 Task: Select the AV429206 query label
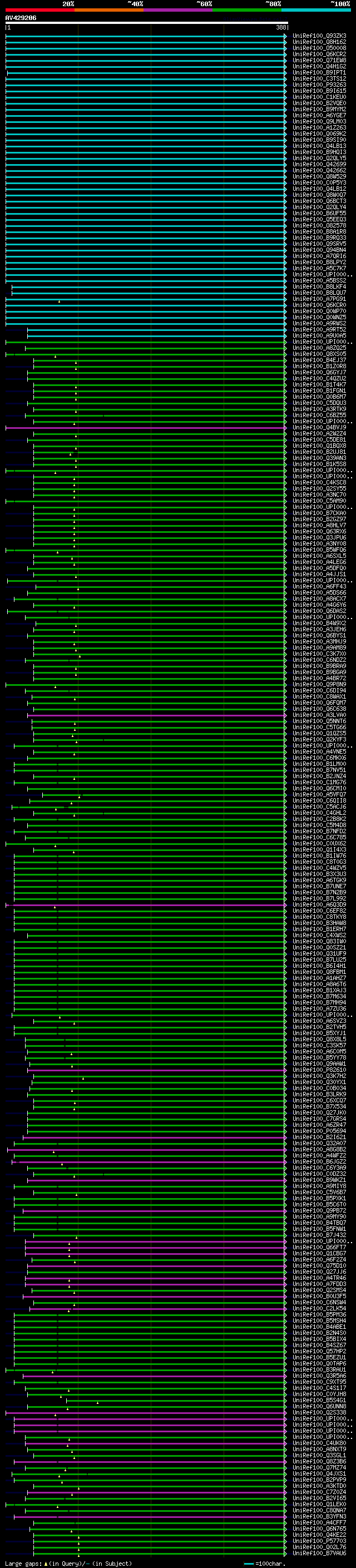coord(21,18)
